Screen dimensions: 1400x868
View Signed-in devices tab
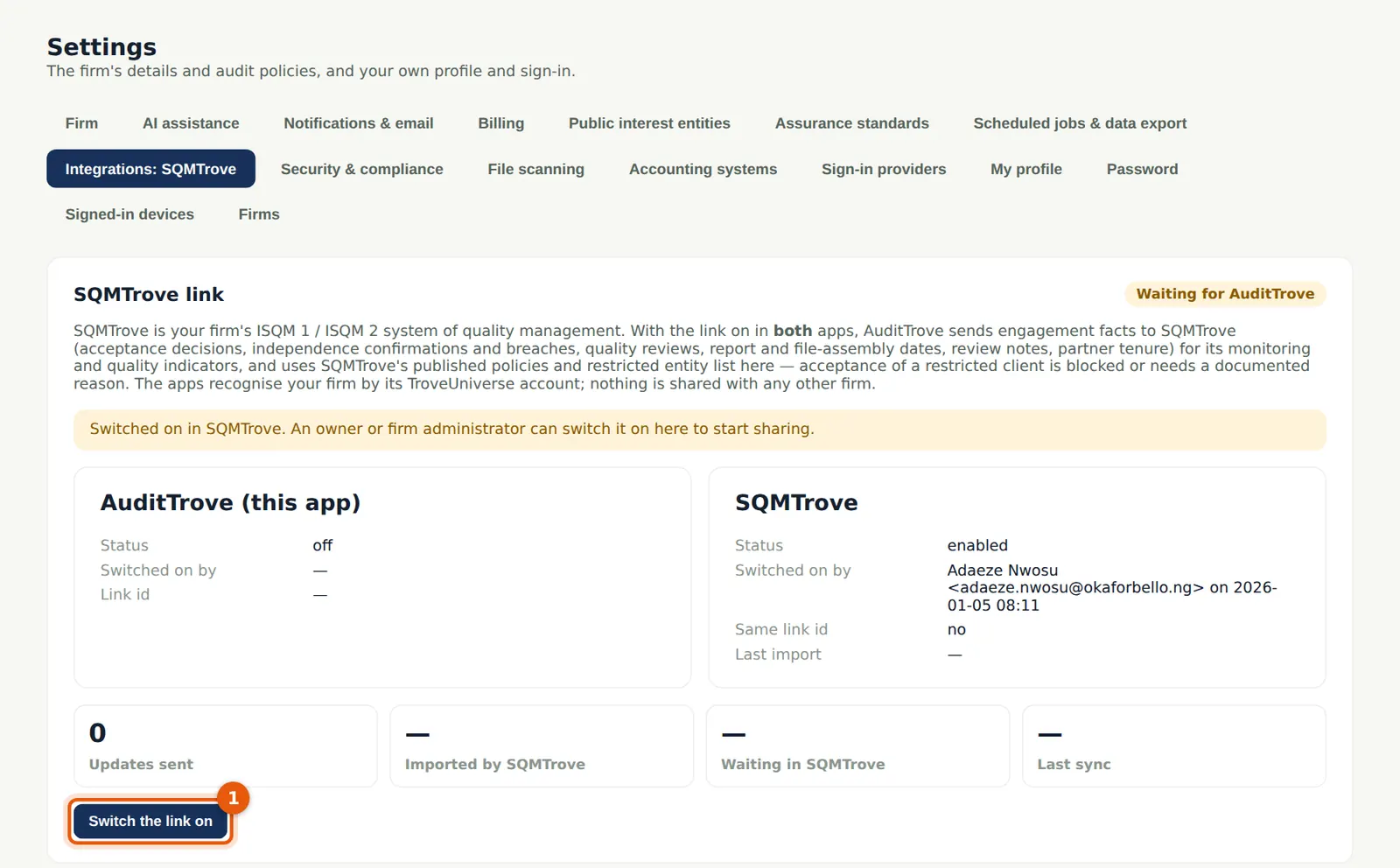pyautogui.click(x=129, y=214)
